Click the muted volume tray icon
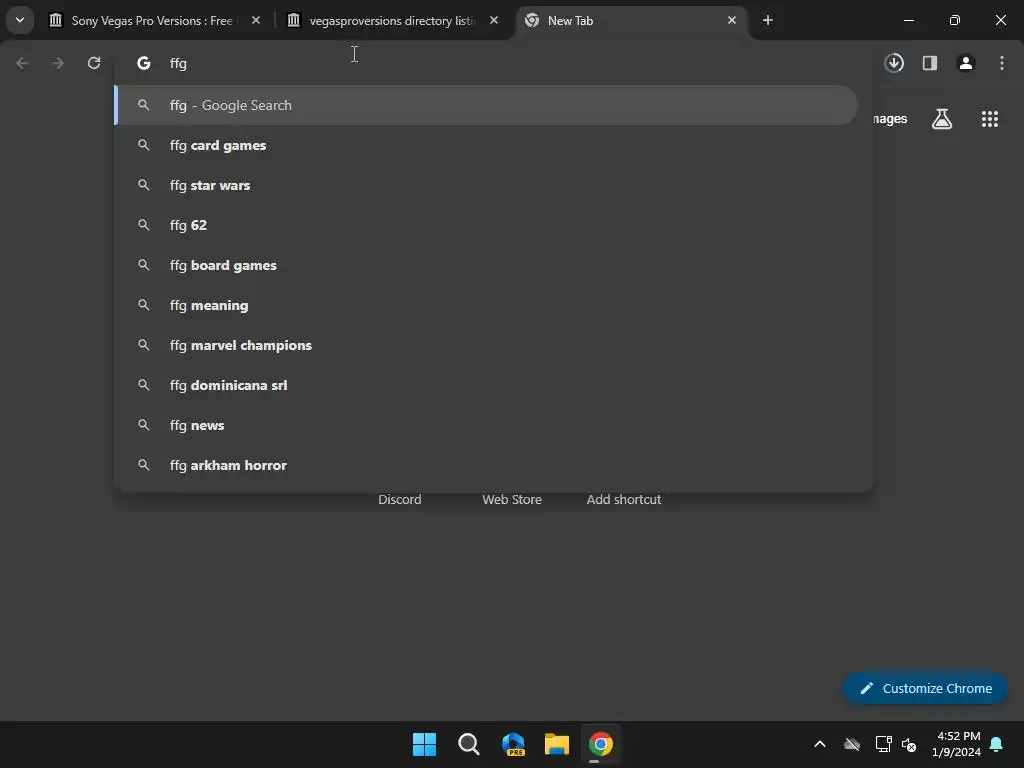1024x768 pixels. [909, 744]
